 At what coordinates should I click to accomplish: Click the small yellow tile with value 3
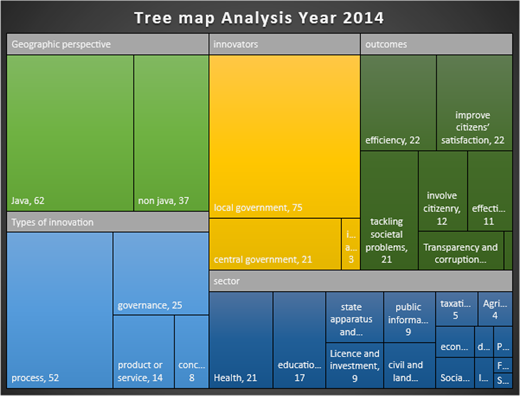pos(351,244)
